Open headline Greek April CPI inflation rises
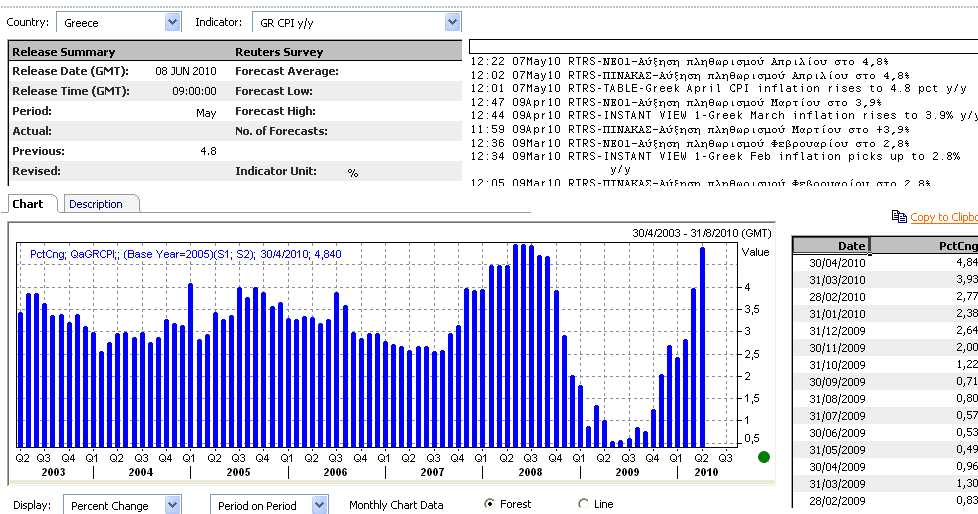978x514 pixels. [719, 89]
